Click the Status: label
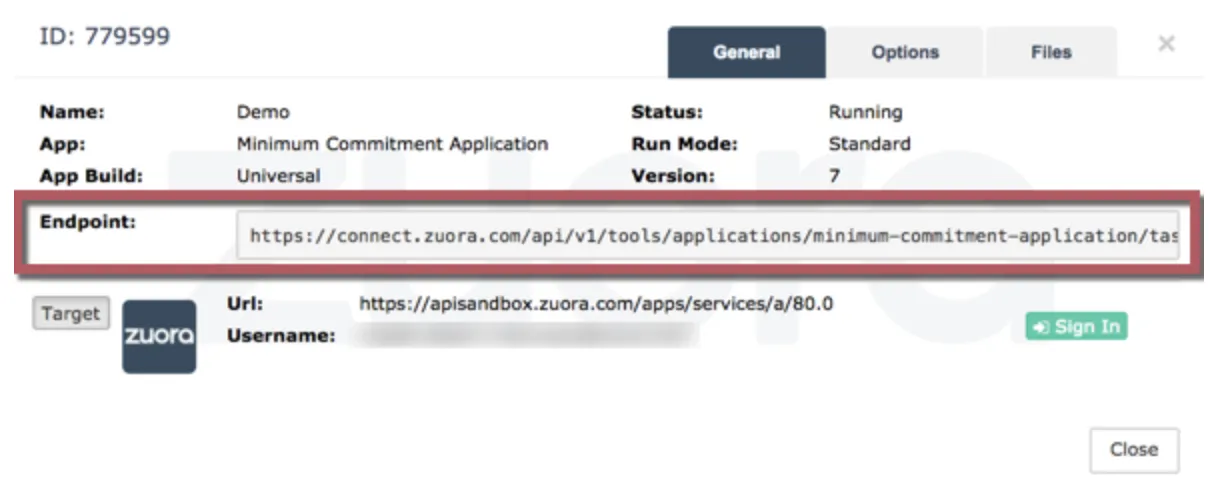The width and height of the screenshot is (1218, 498). click(x=667, y=113)
